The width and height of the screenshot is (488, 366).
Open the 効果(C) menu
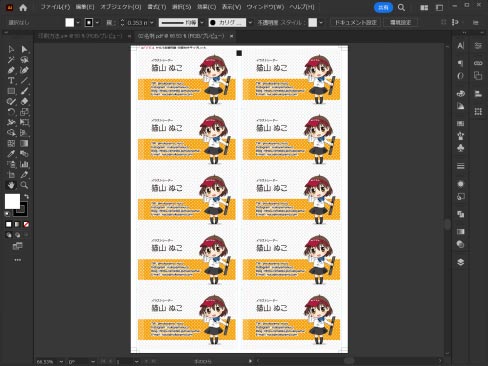[206, 7]
